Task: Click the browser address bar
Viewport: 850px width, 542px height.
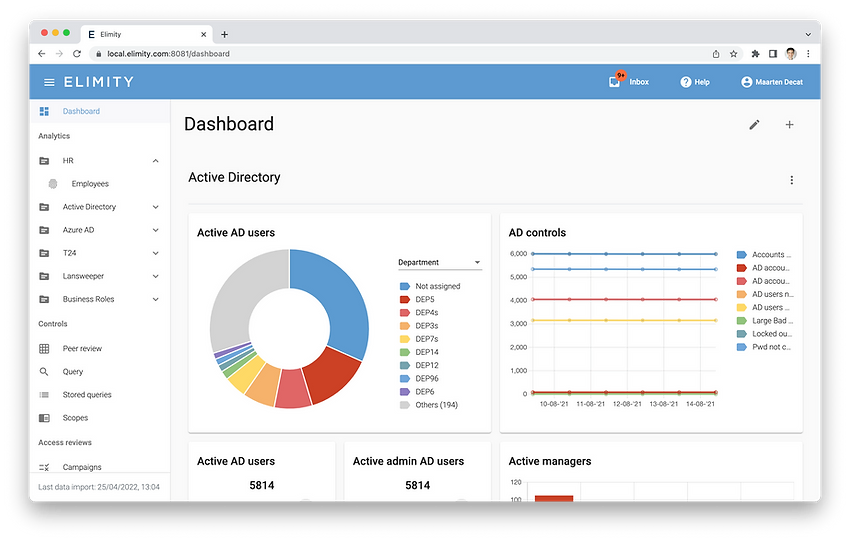Action: [x=400, y=54]
